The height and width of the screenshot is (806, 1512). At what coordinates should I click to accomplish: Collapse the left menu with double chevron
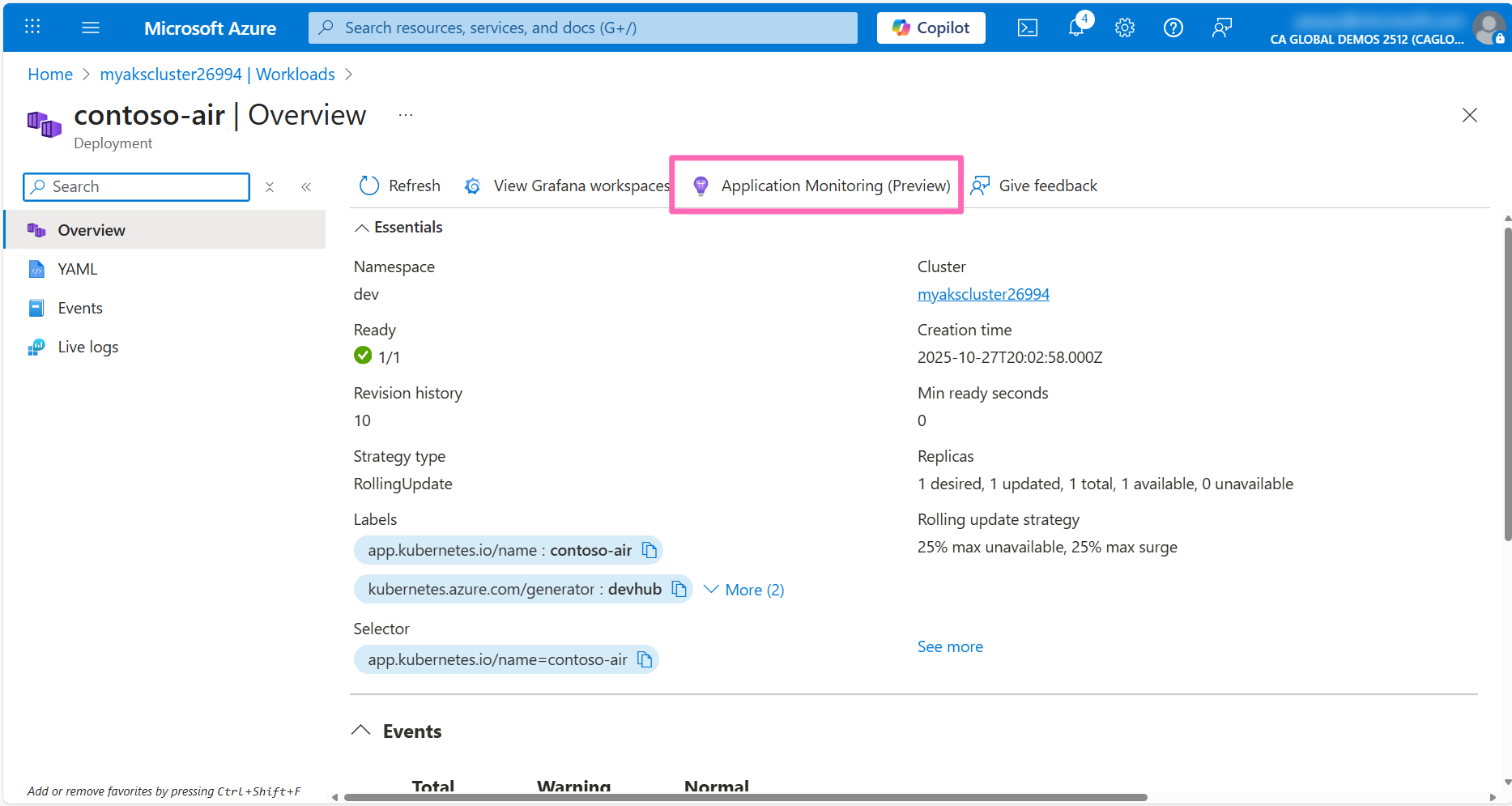coord(306,186)
